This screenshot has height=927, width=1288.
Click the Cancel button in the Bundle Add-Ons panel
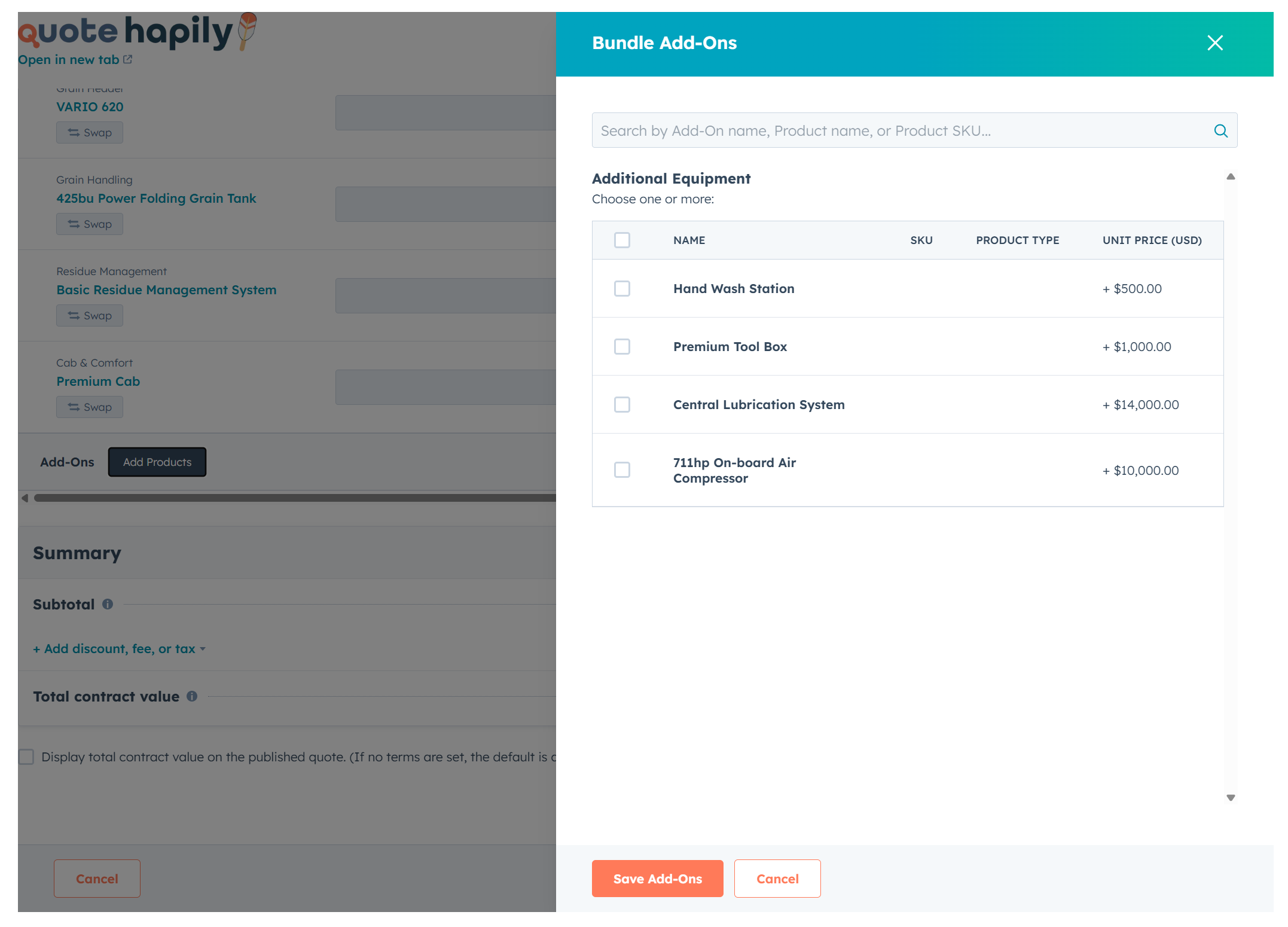click(x=777, y=879)
